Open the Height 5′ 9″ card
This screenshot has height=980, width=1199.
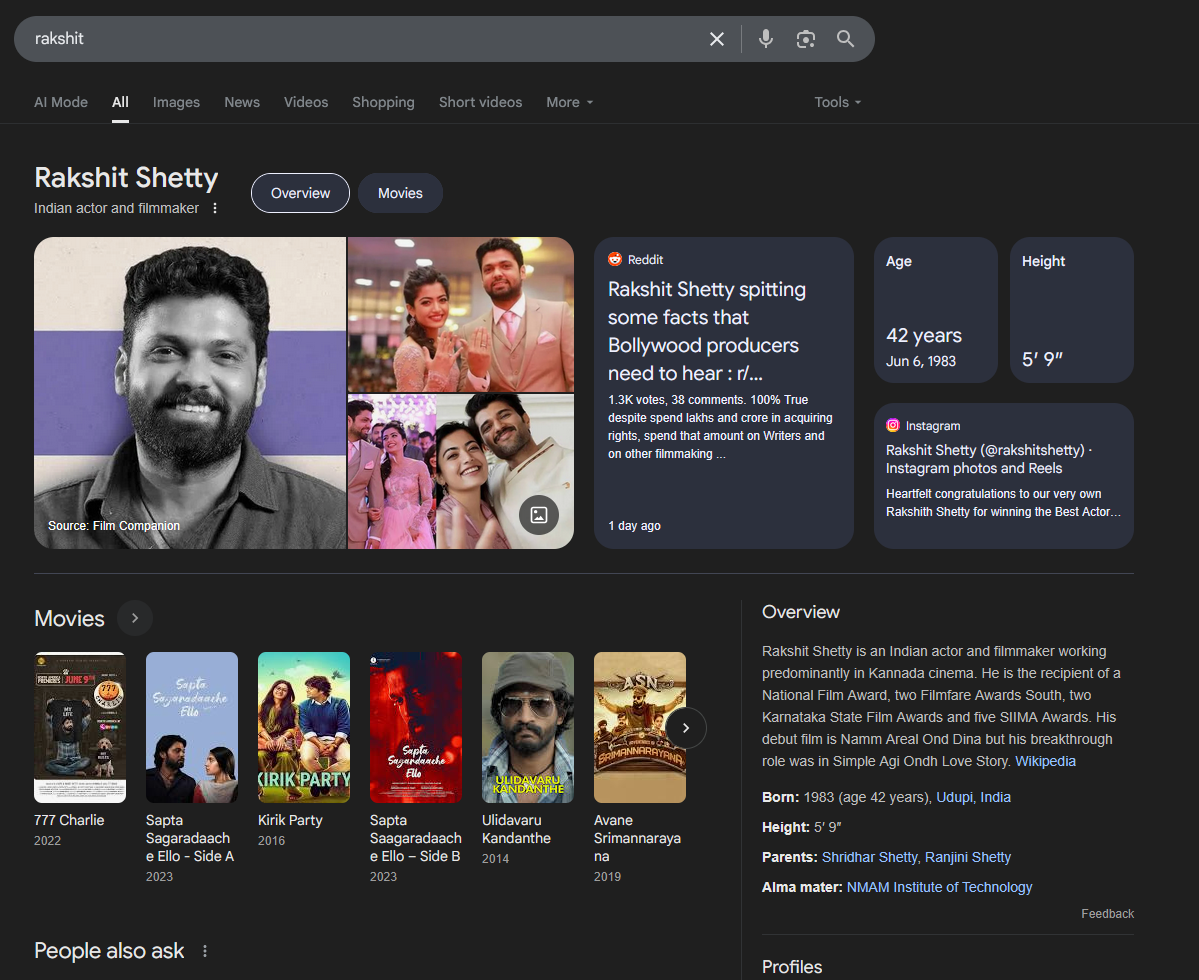click(1072, 310)
